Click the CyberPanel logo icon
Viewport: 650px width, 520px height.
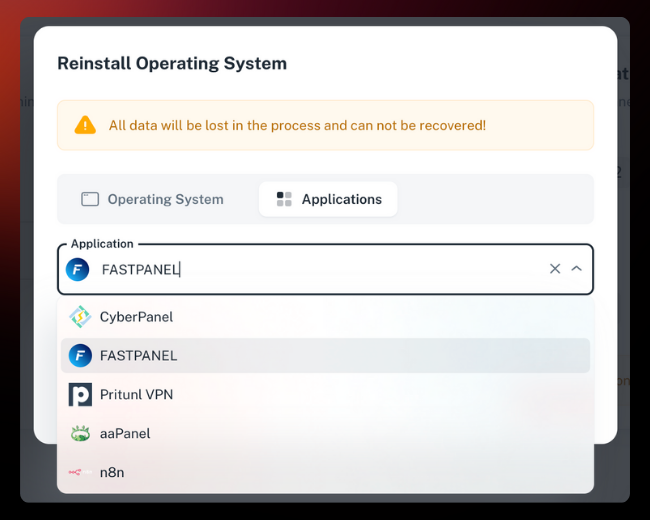pos(80,317)
